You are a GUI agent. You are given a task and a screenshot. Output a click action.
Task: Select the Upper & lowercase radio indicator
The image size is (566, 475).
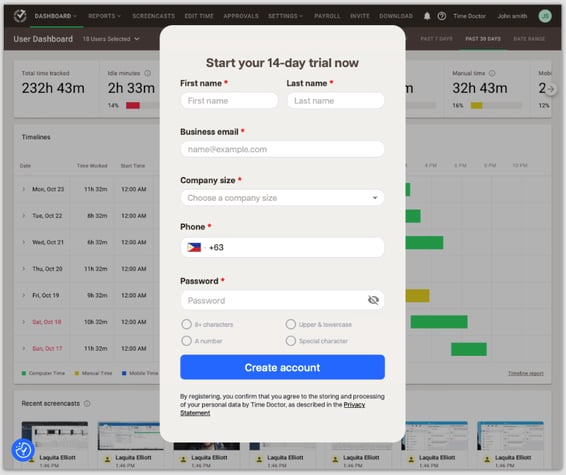pos(291,324)
